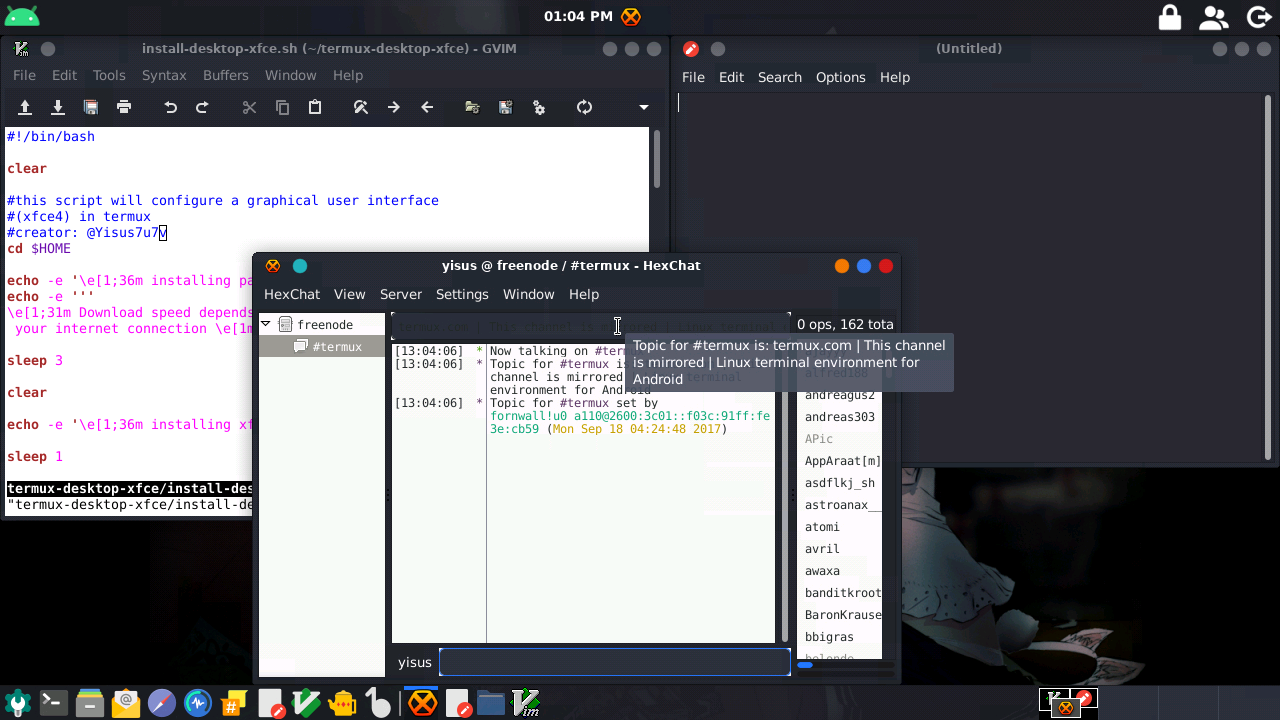The height and width of the screenshot is (720, 1280).
Task: Select freenode server in channel tree
Action: click(x=324, y=324)
